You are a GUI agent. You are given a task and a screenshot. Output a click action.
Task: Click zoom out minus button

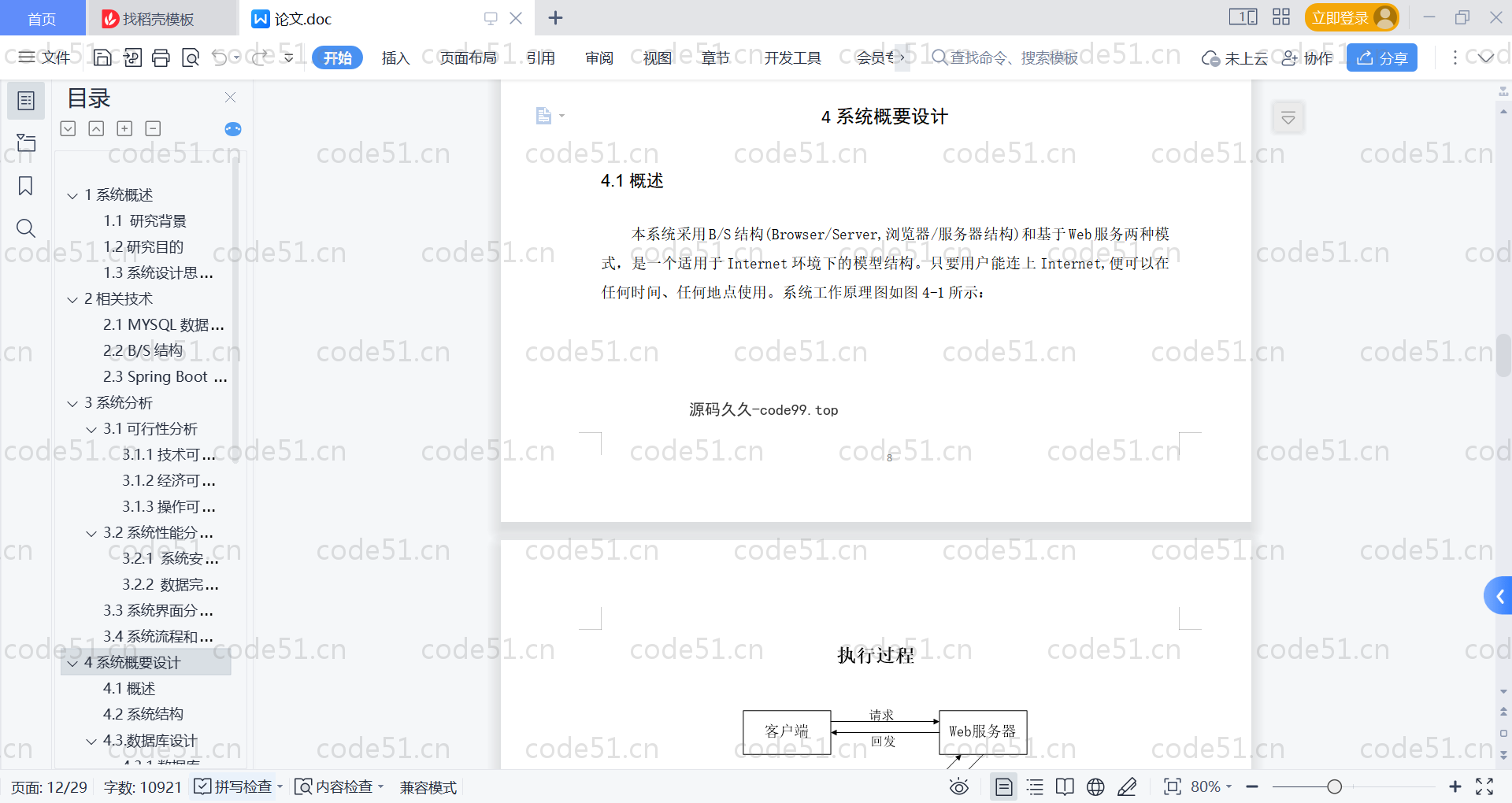click(1252, 786)
